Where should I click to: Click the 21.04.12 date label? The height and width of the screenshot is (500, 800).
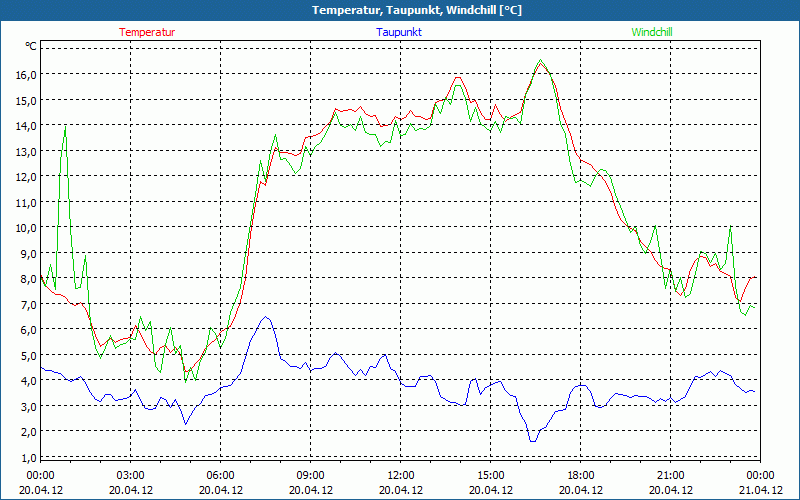click(x=760, y=490)
